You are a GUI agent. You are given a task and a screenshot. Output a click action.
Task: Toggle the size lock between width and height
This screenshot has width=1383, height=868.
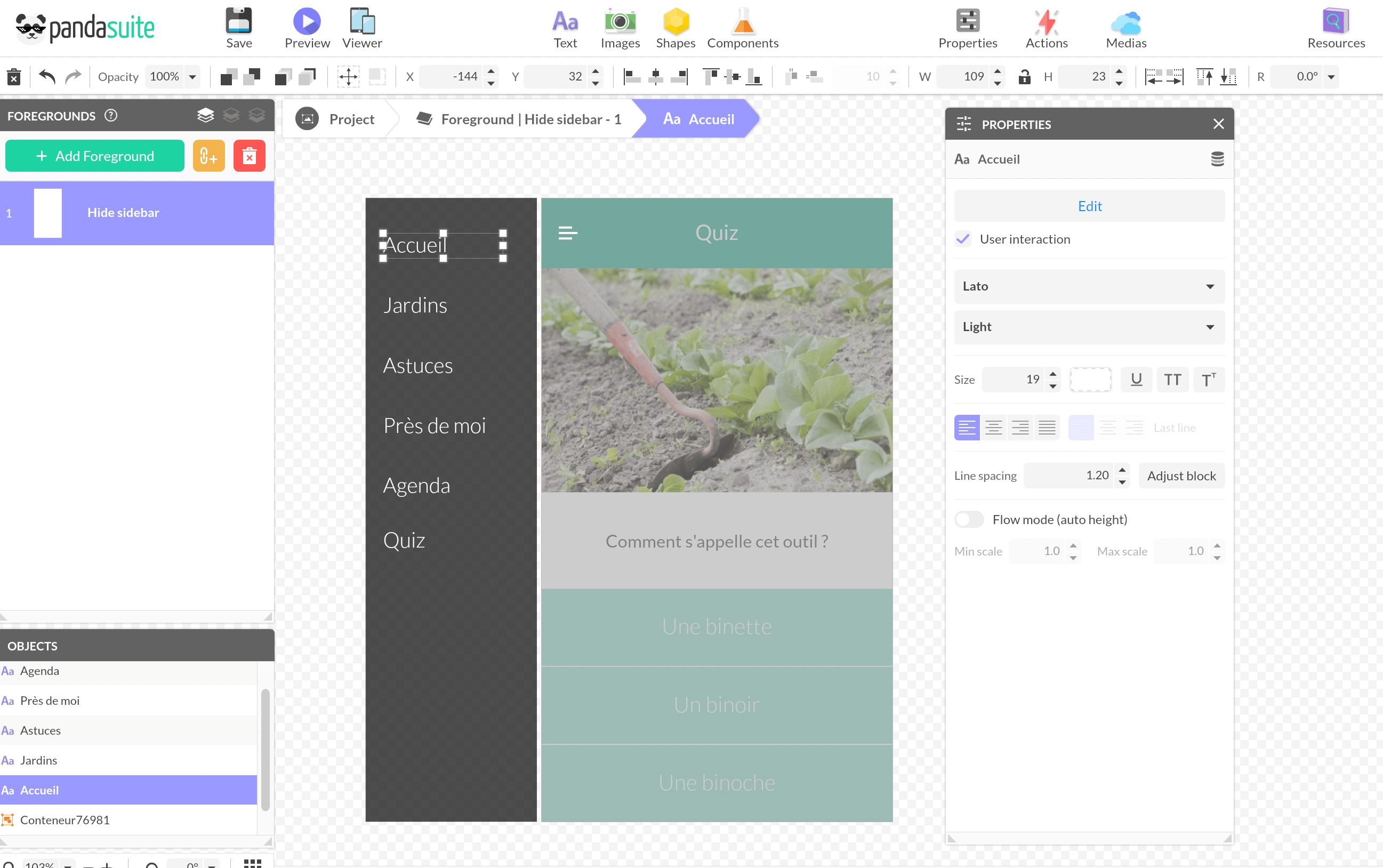pos(1024,76)
